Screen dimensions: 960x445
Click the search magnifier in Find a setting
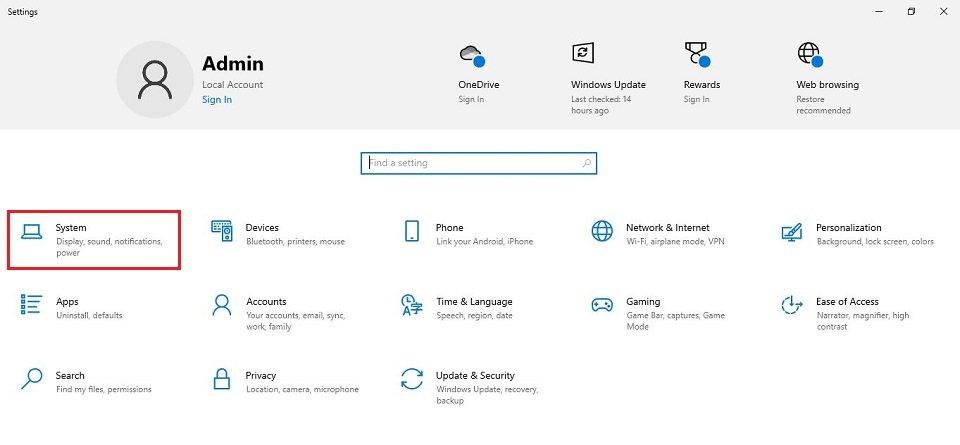[x=587, y=163]
